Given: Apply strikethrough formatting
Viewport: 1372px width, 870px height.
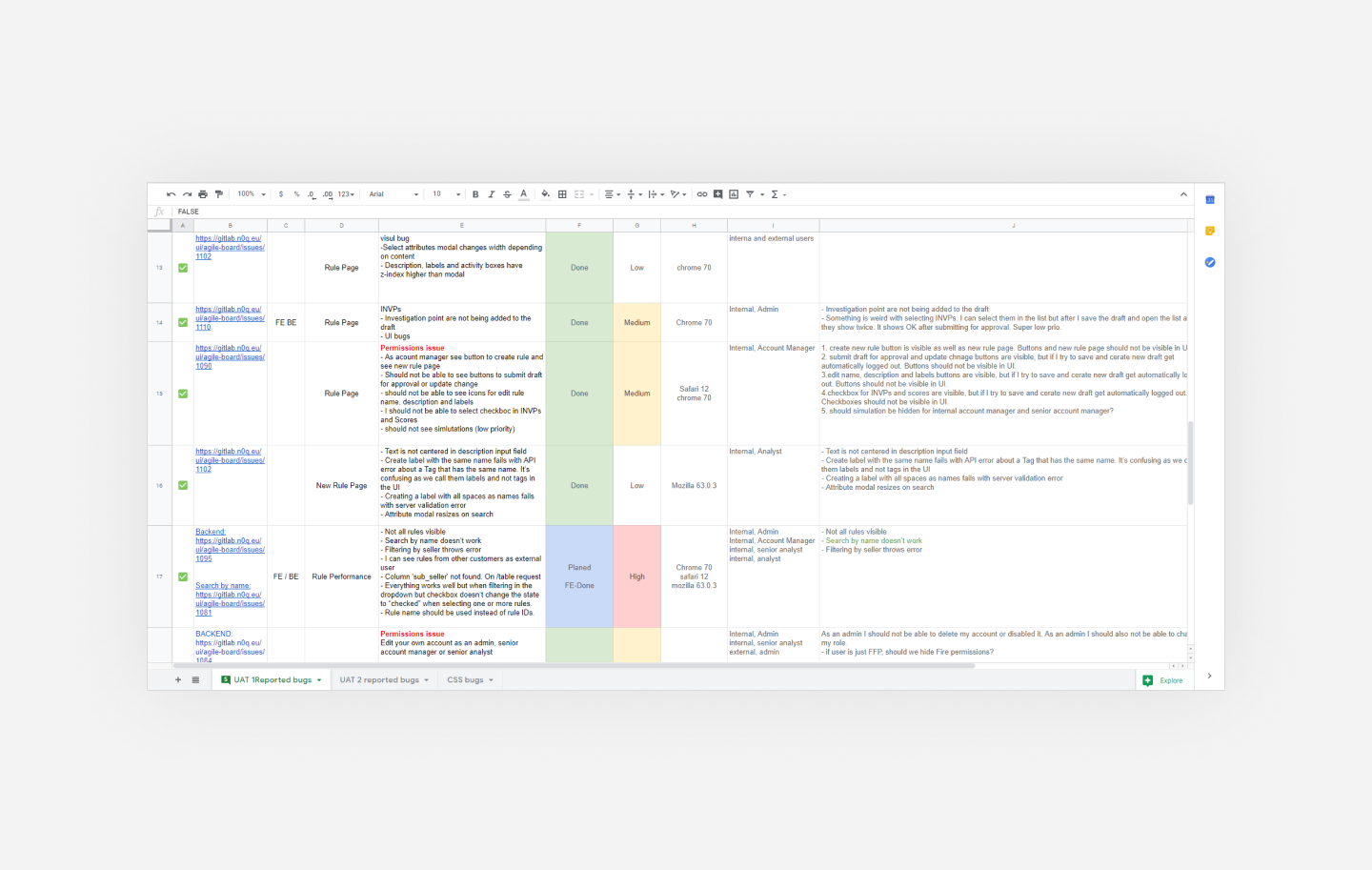Looking at the screenshot, I should 507,194.
